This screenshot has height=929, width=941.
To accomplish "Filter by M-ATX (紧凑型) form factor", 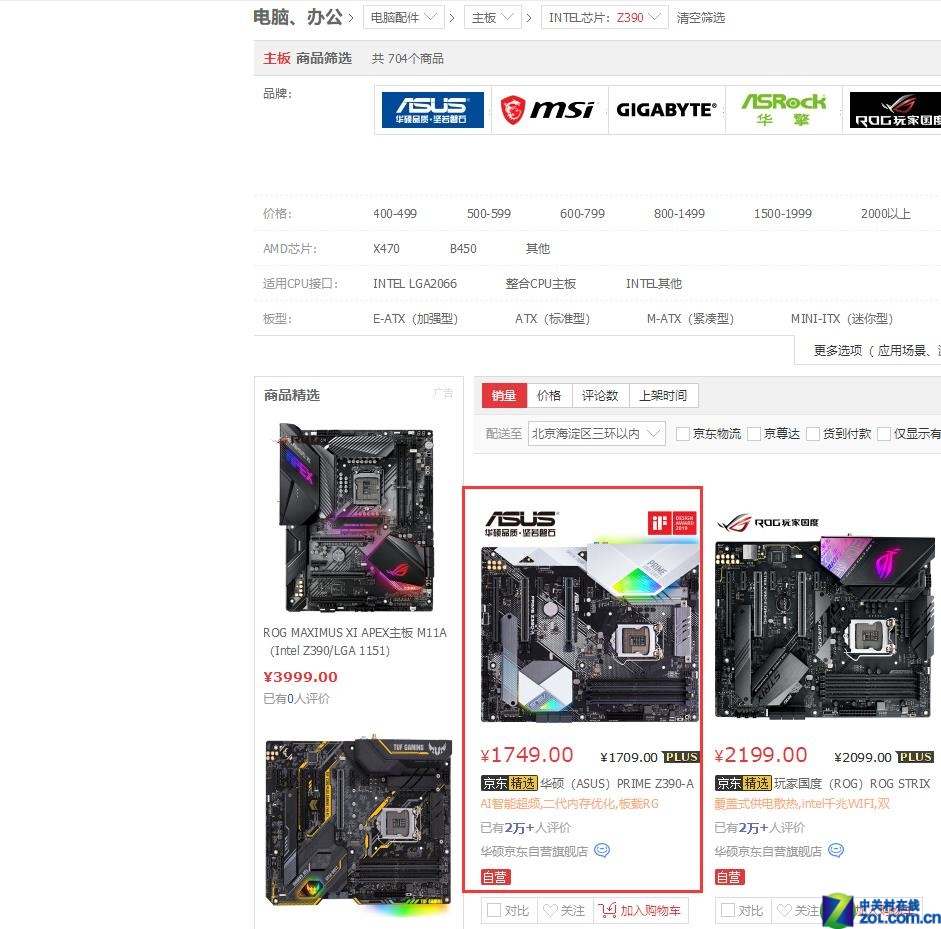I will click(x=690, y=319).
